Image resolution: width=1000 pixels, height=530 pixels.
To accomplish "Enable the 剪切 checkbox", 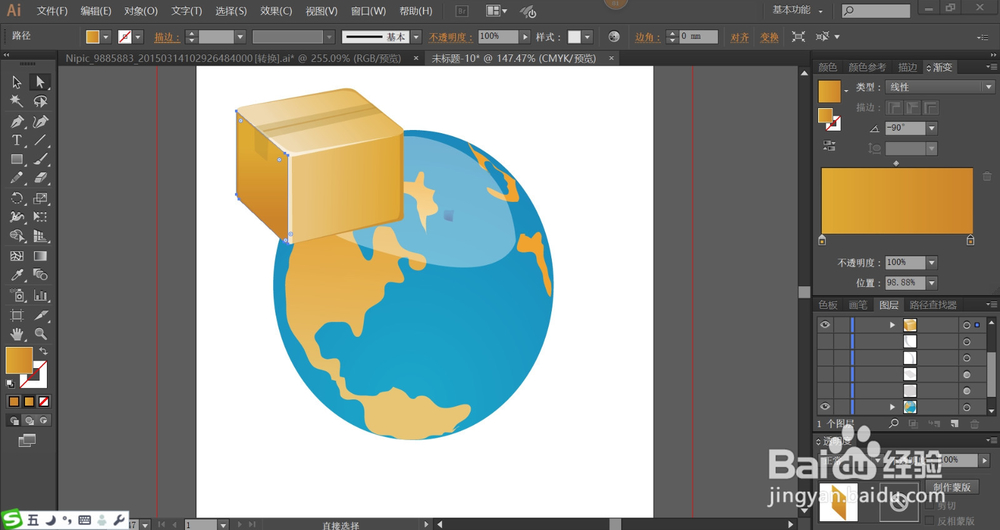I will 929,506.
